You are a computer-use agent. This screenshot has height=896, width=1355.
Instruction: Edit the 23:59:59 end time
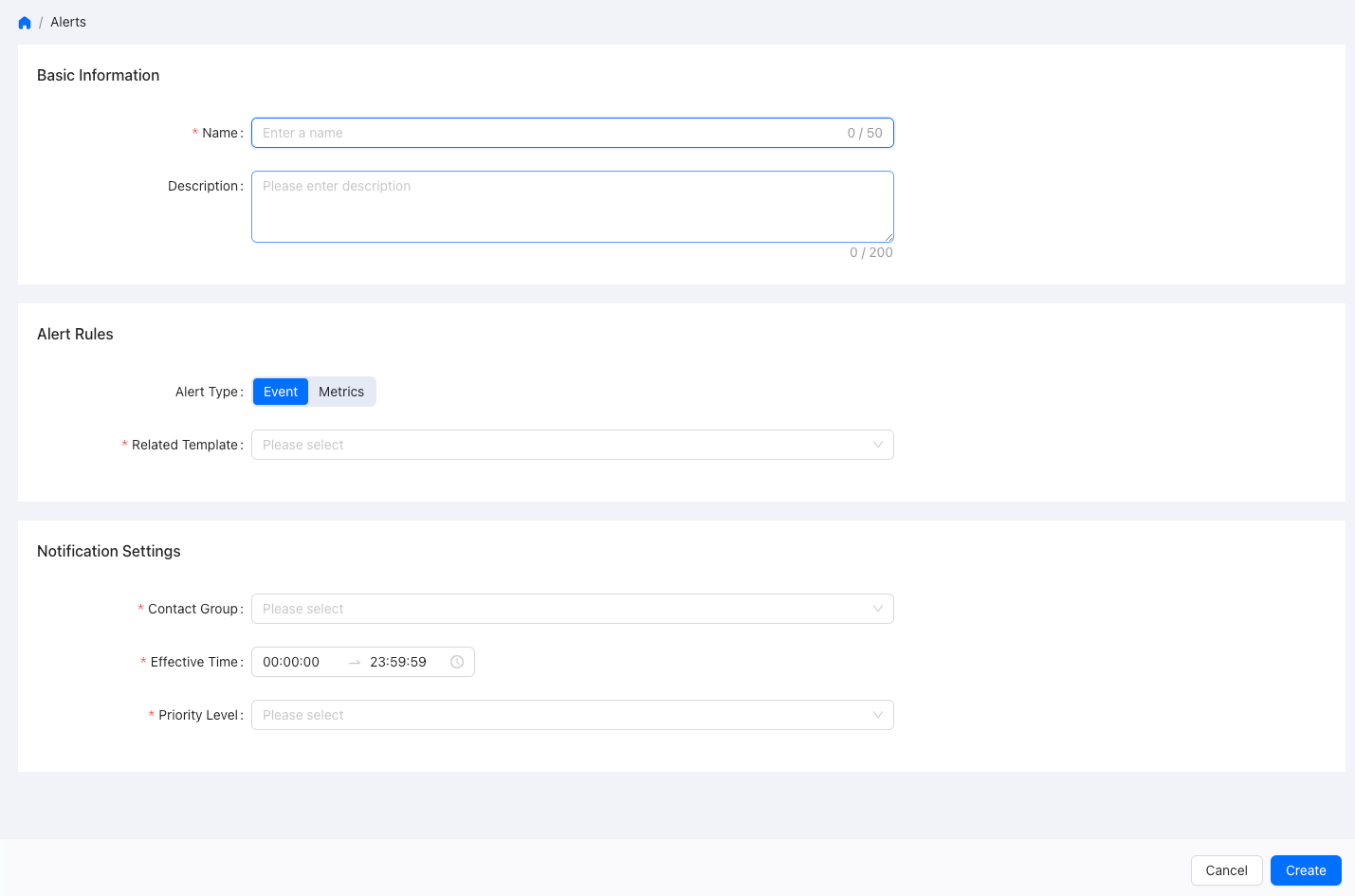pyautogui.click(x=398, y=662)
